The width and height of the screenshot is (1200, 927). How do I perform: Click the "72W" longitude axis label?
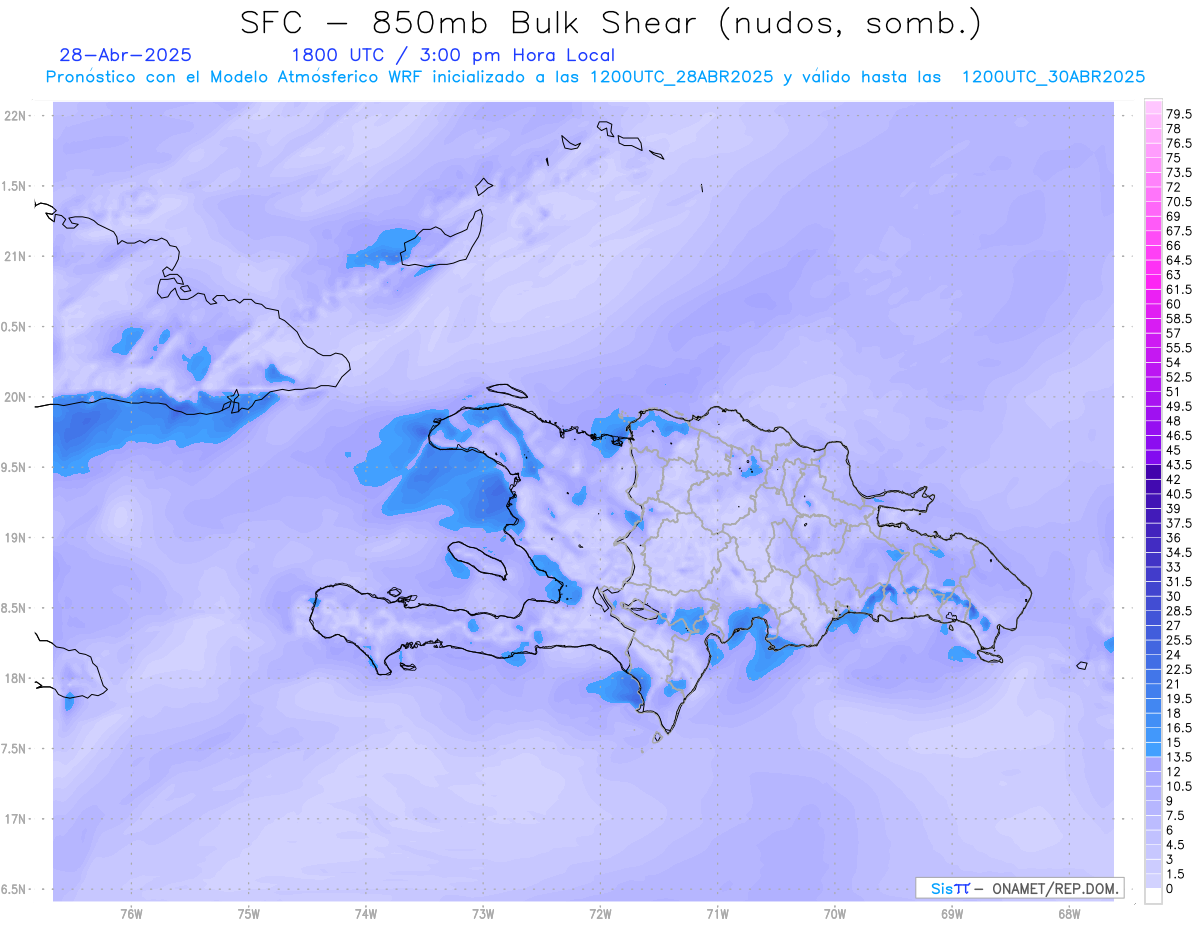click(601, 914)
